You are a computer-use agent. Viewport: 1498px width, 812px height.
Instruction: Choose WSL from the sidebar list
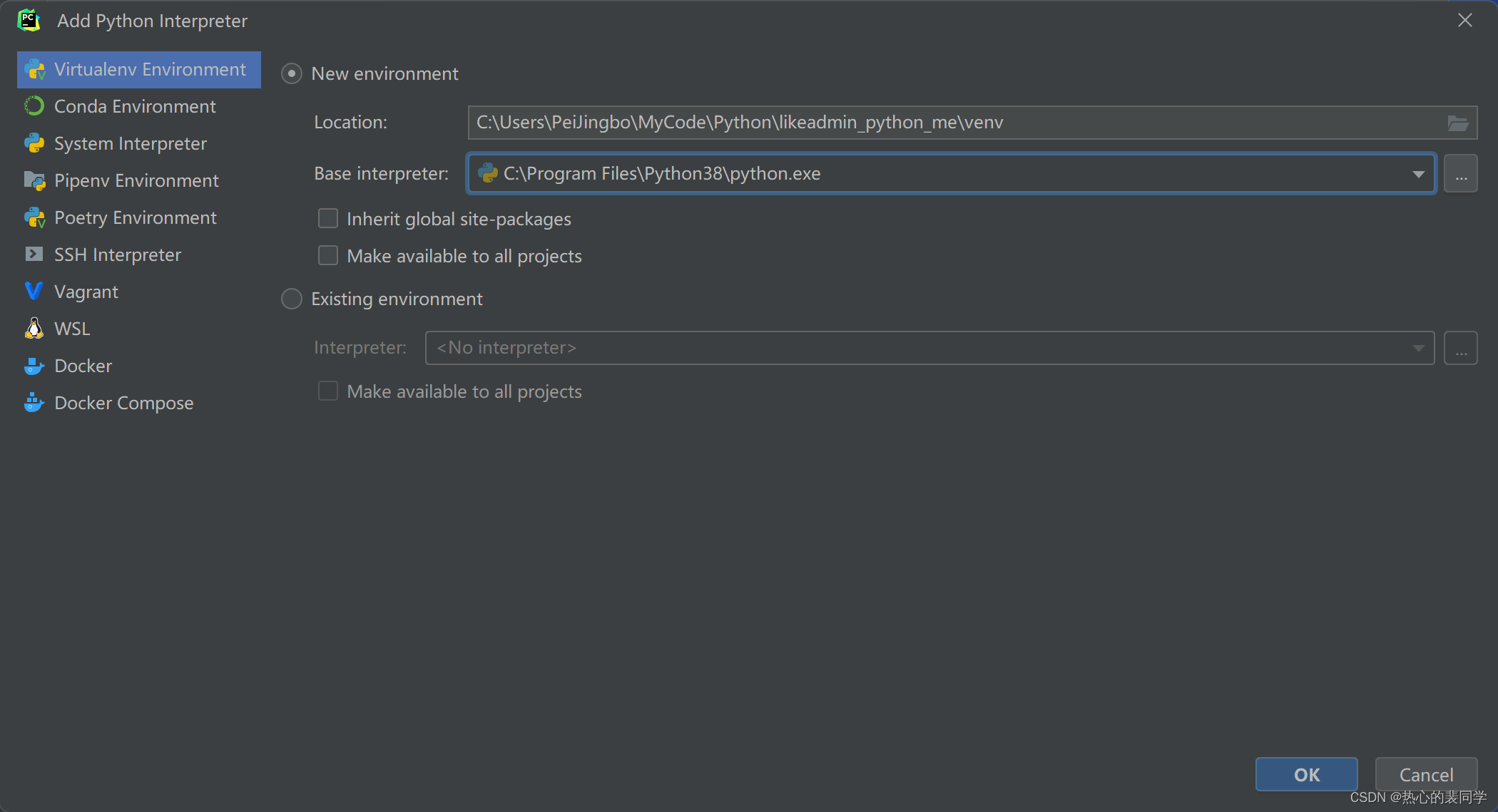(x=139, y=329)
